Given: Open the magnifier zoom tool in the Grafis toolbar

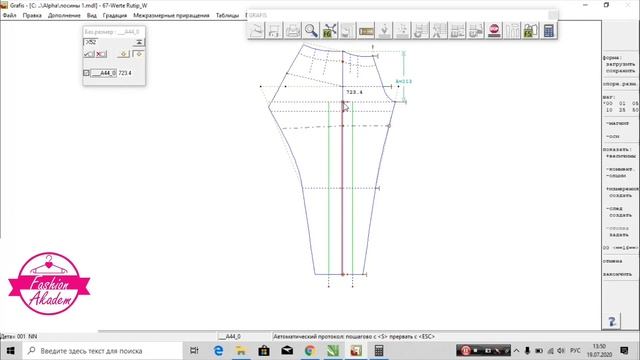Looking at the screenshot, I should (311, 31).
